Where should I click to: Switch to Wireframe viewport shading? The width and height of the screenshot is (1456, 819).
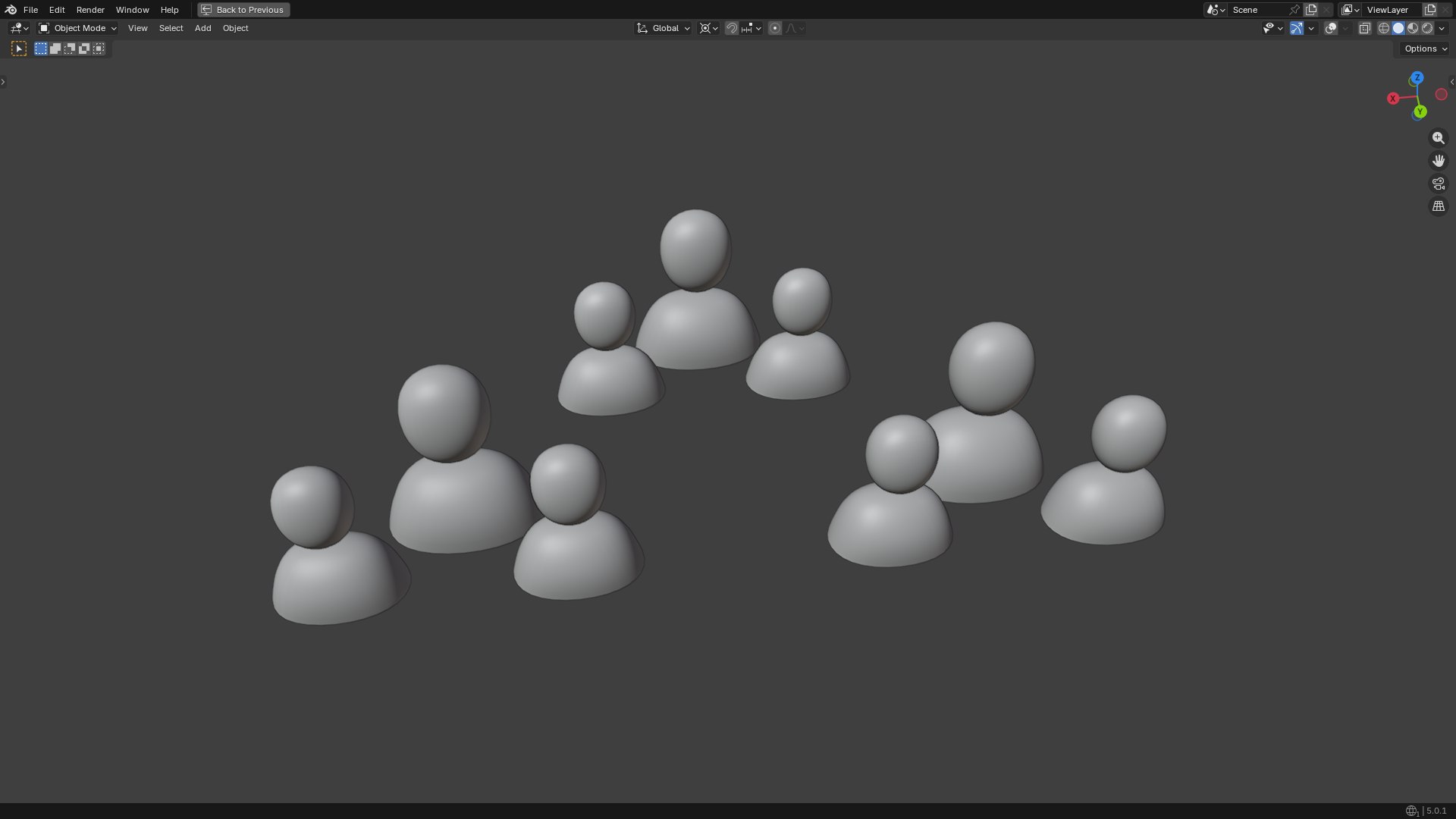pos(1384,28)
